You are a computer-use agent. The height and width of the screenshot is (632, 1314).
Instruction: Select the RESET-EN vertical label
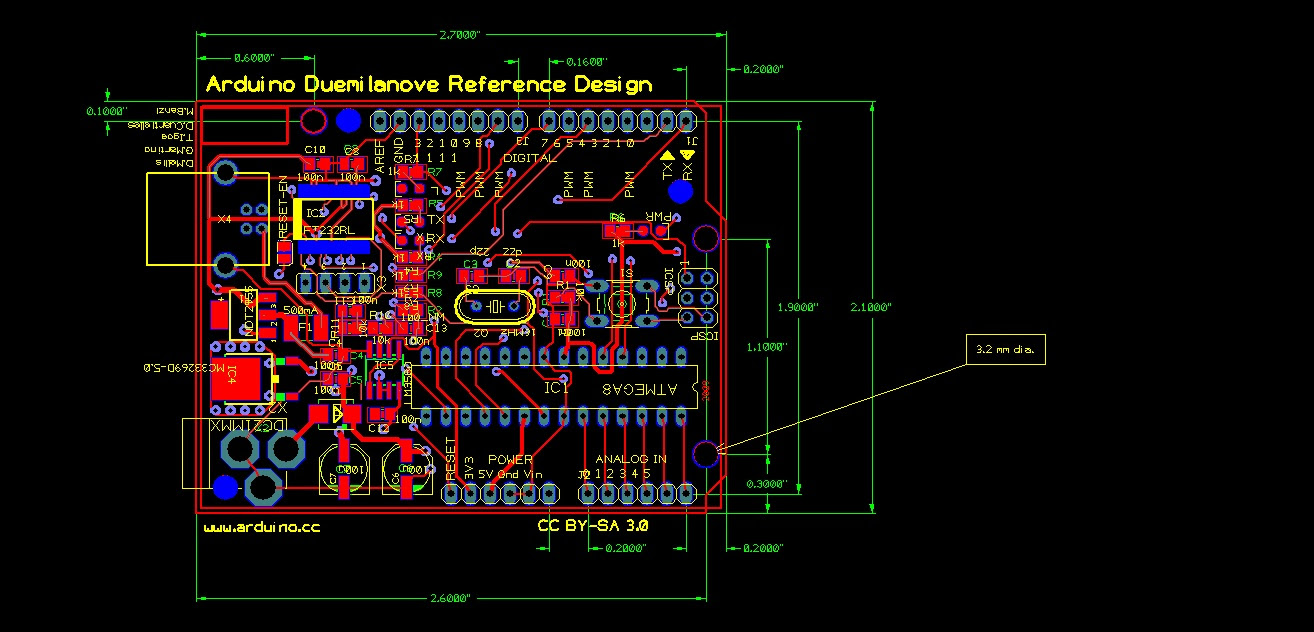(x=283, y=206)
